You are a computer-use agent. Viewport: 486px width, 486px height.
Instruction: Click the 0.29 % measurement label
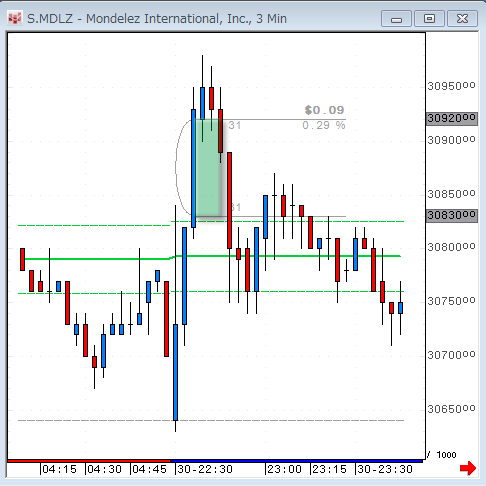(x=324, y=125)
